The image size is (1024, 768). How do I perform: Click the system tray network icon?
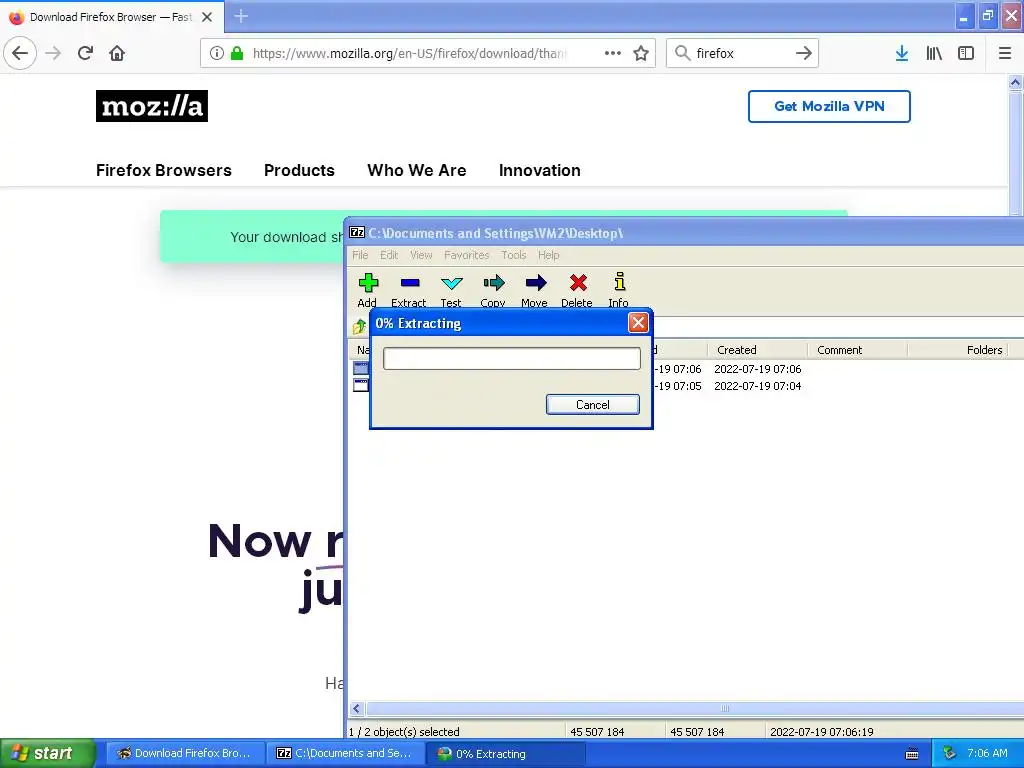coord(949,753)
